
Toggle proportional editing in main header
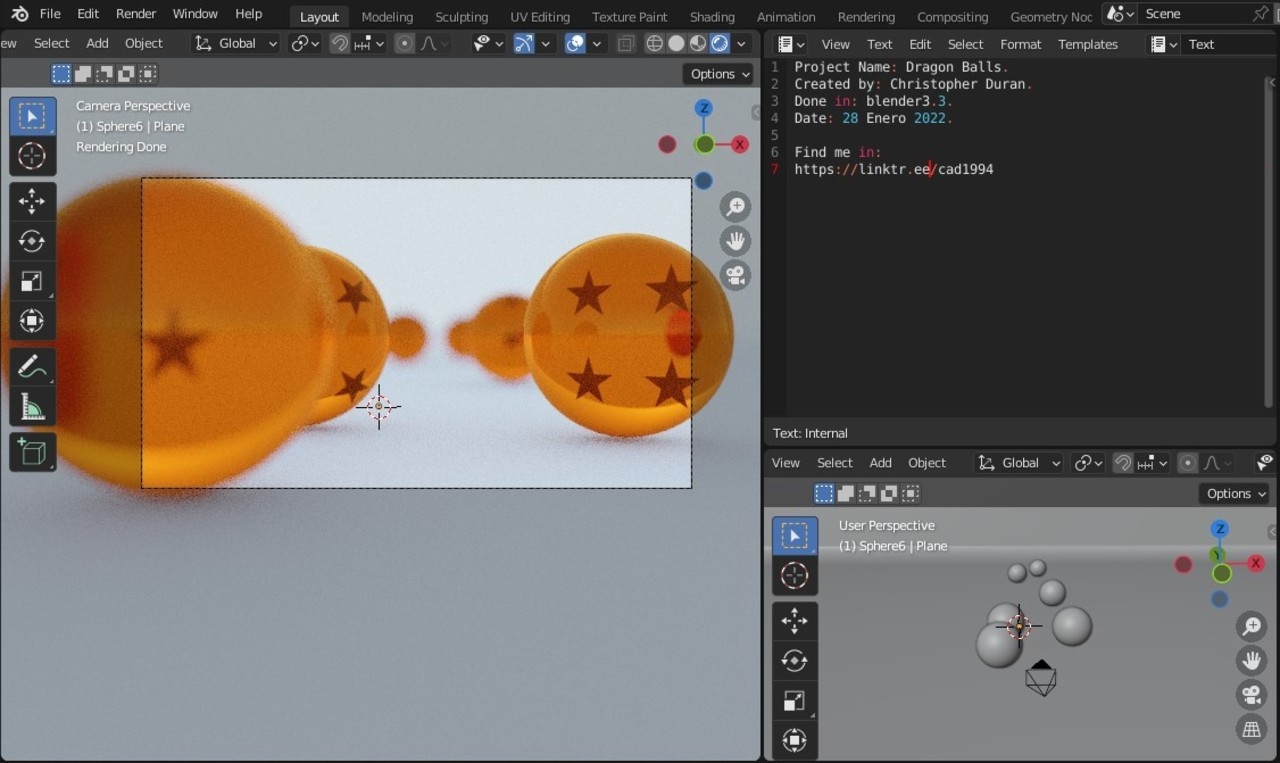tap(404, 44)
